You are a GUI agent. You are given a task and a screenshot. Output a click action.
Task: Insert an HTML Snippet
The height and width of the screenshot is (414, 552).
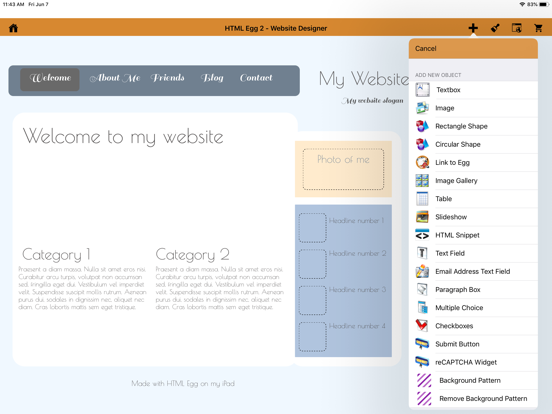(473, 235)
